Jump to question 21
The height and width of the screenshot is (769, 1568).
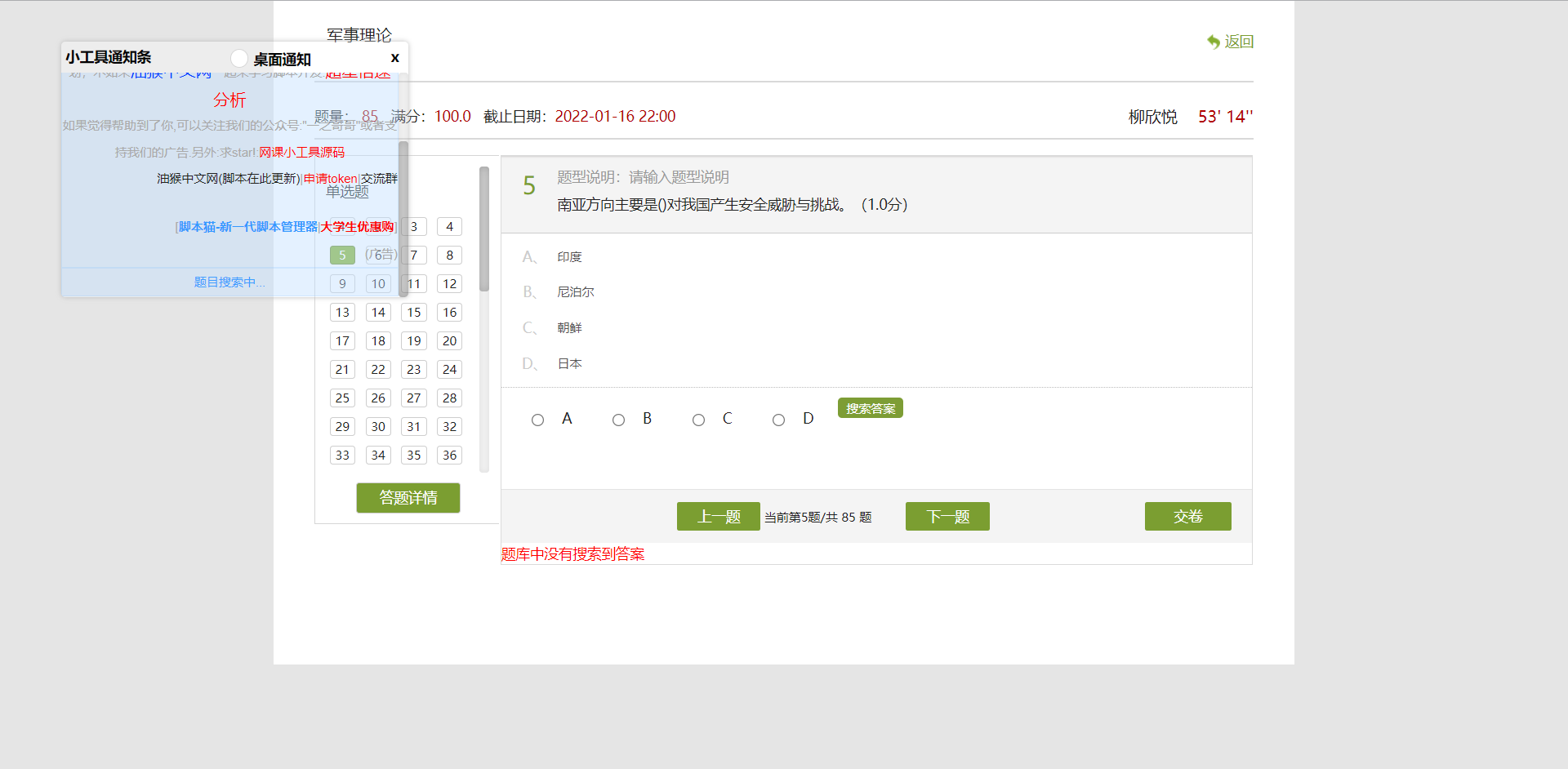[x=342, y=370]
